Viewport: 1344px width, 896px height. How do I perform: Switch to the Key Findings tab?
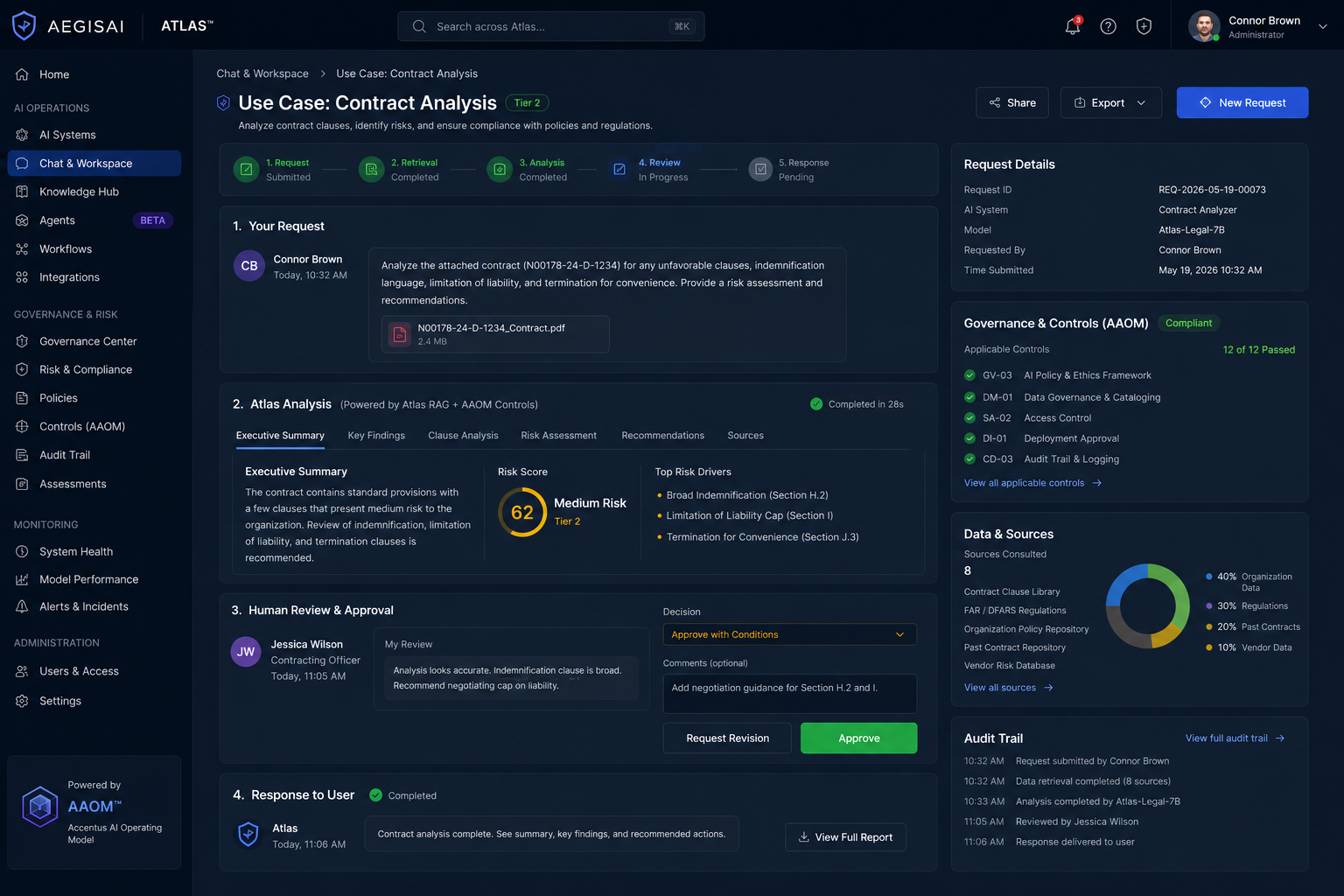[376, 436]
